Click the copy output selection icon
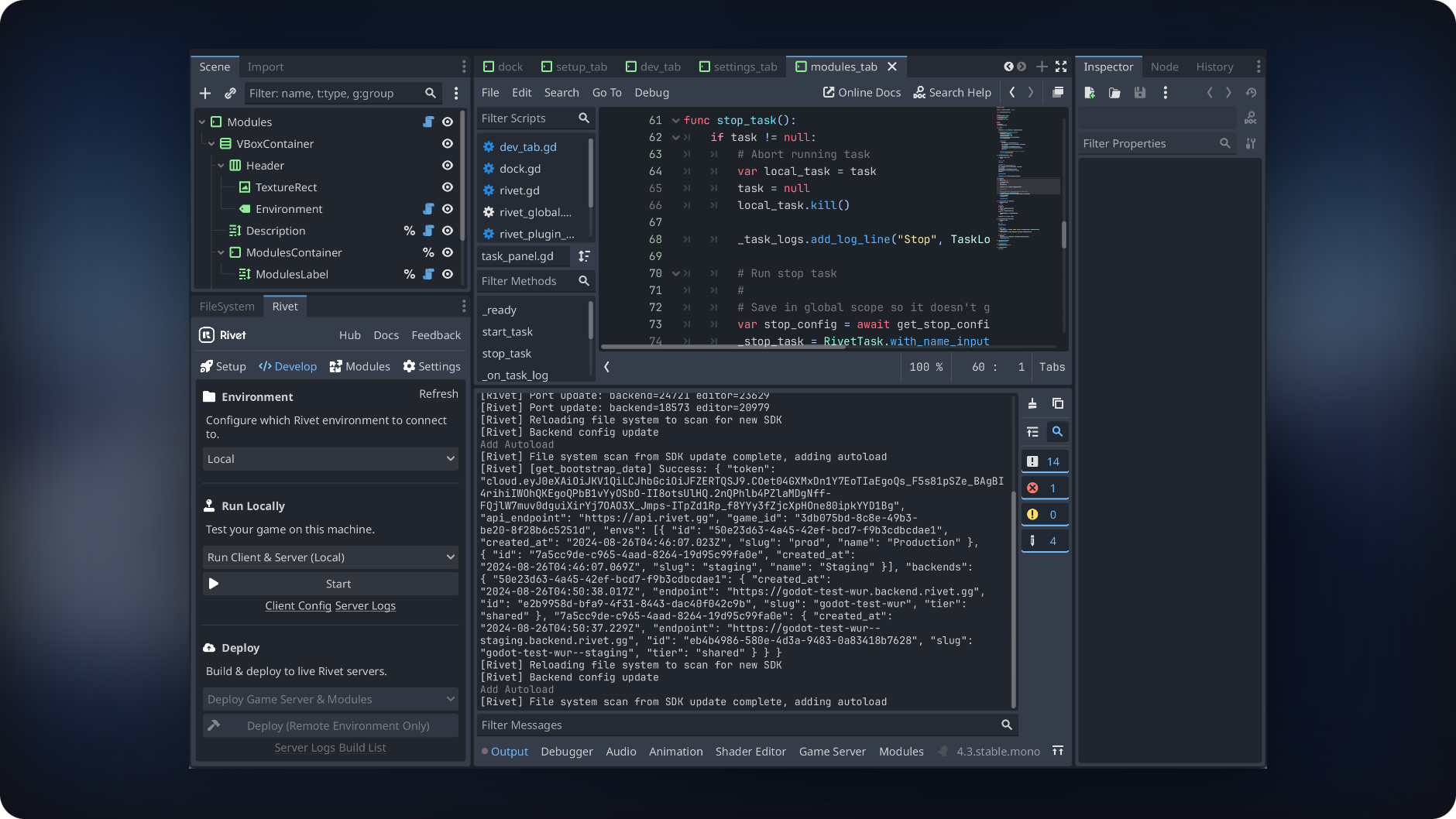The width and height of the screenshot is (1456, 819). pyautogui.click(x=1057, y=404)
